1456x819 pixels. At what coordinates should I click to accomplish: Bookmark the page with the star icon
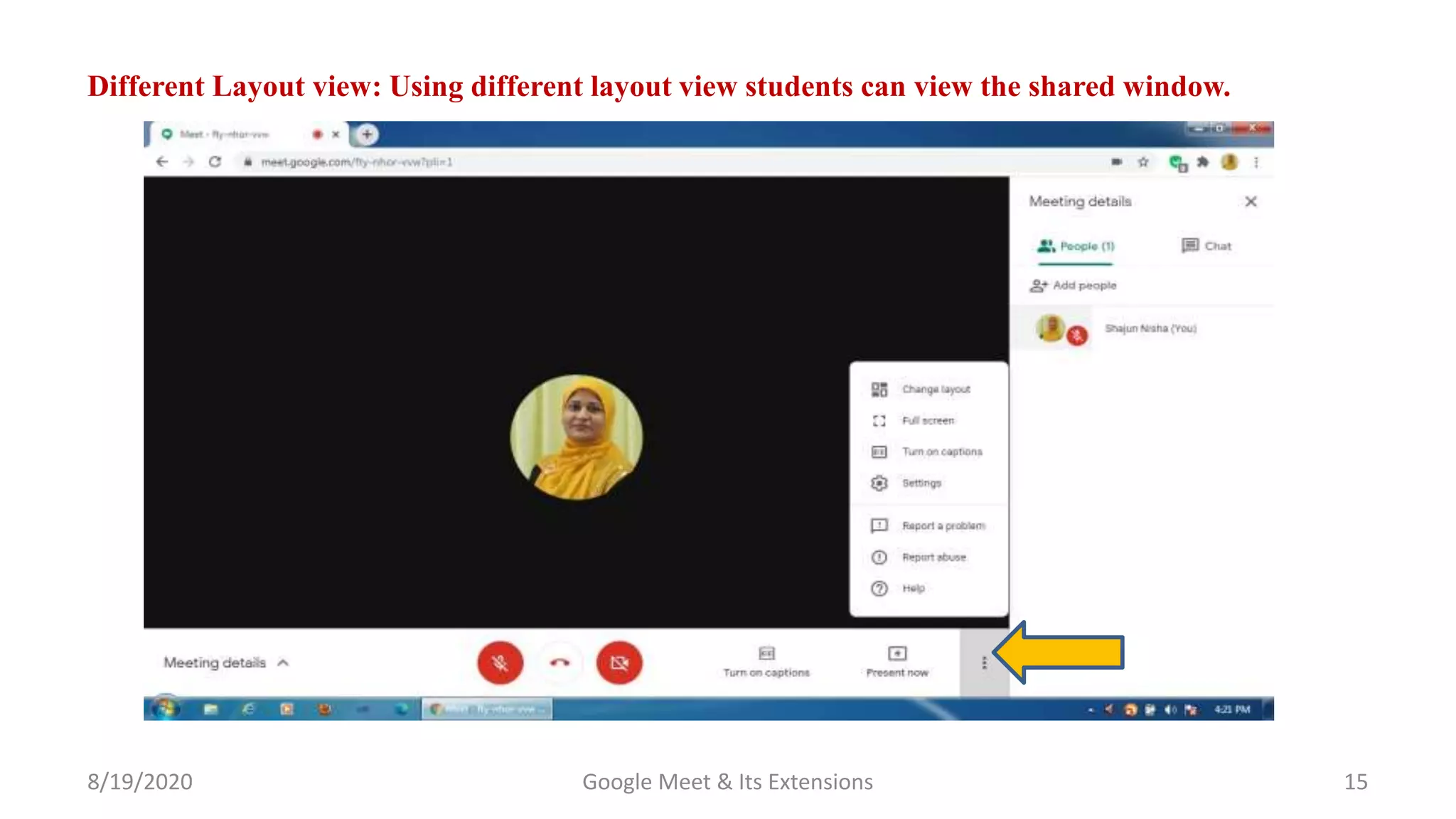1143,162
